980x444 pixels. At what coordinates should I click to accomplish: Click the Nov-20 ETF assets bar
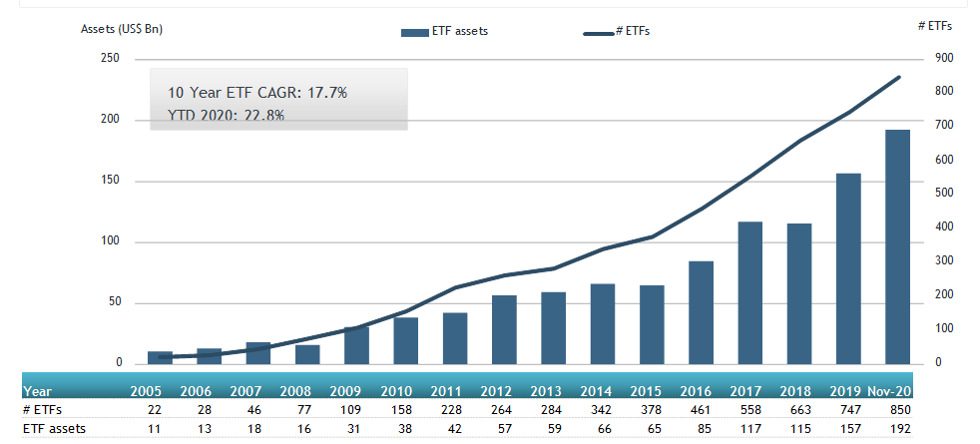tap(897, 246)
